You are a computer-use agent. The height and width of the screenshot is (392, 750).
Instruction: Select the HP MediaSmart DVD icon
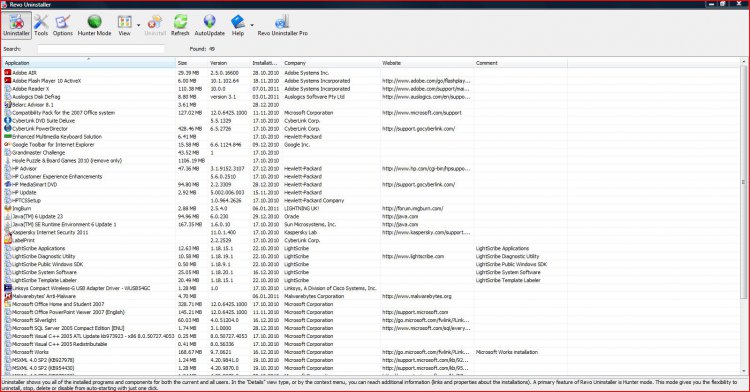tap(8, 185)
